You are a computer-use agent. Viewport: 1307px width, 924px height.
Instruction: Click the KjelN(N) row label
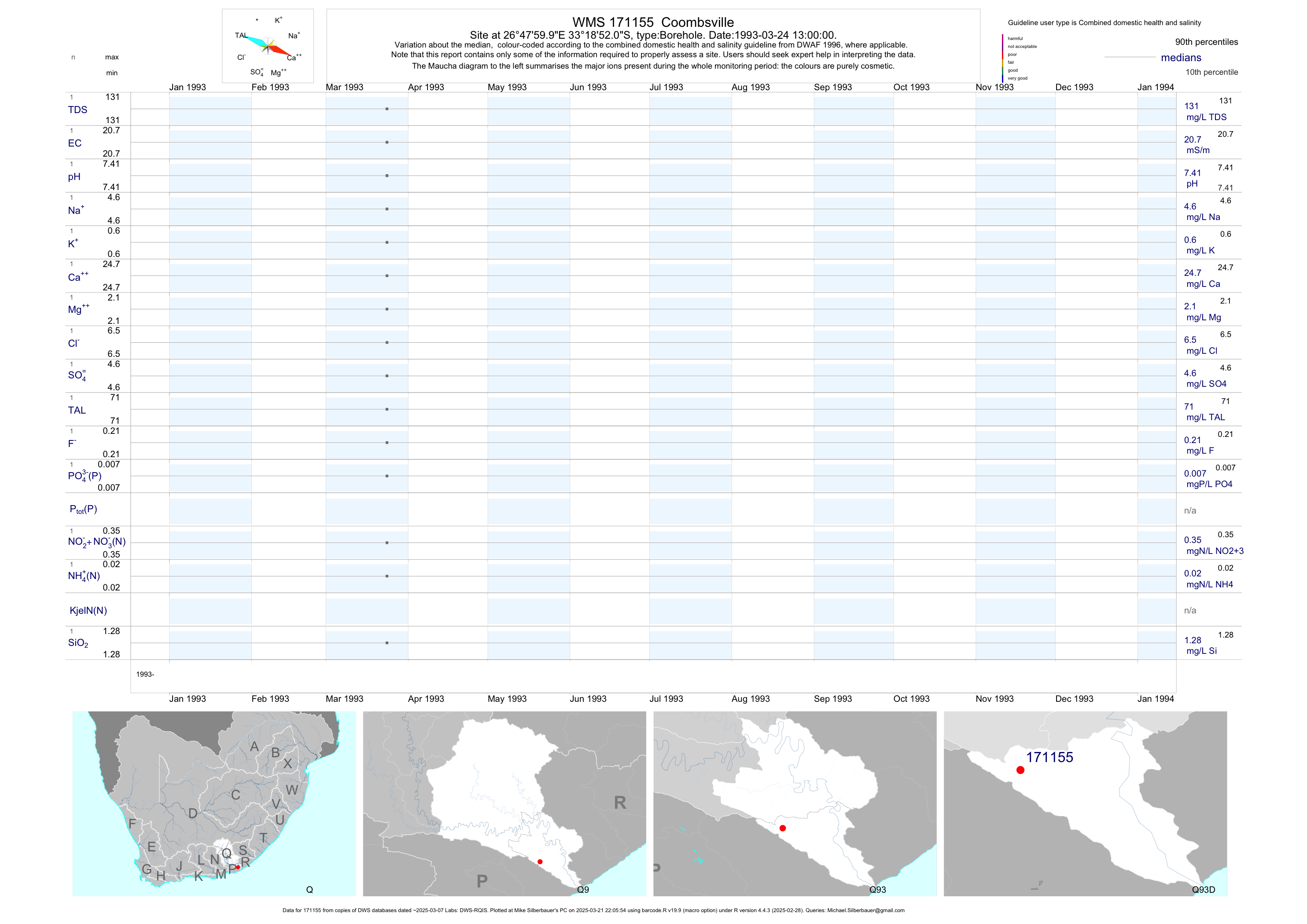pos(88,611)
